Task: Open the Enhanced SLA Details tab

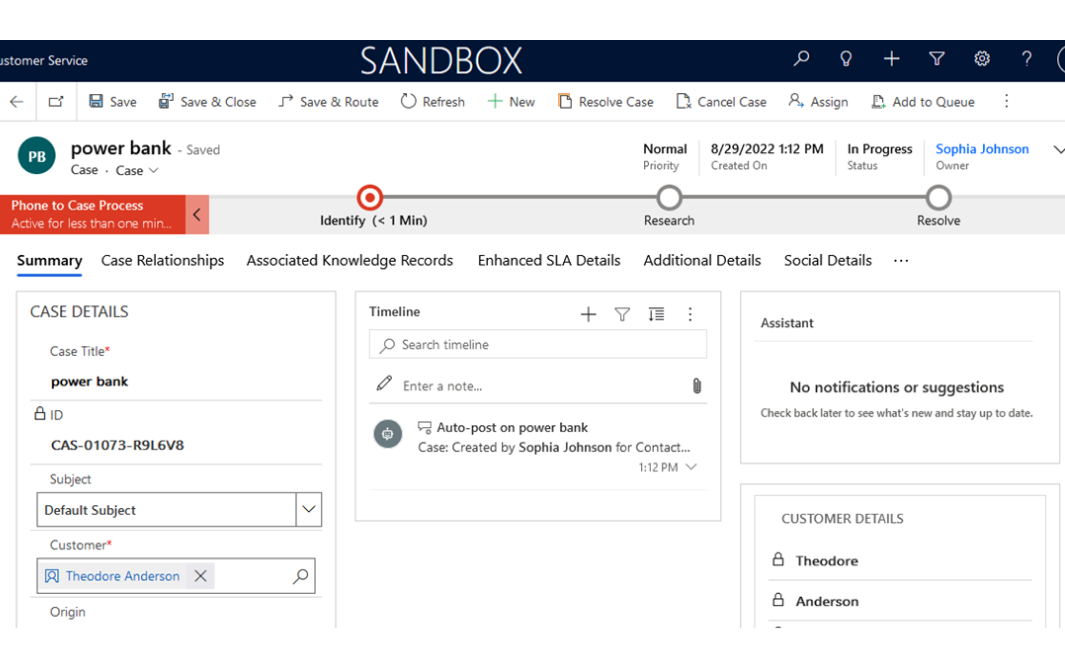Action: click(549, 261)
